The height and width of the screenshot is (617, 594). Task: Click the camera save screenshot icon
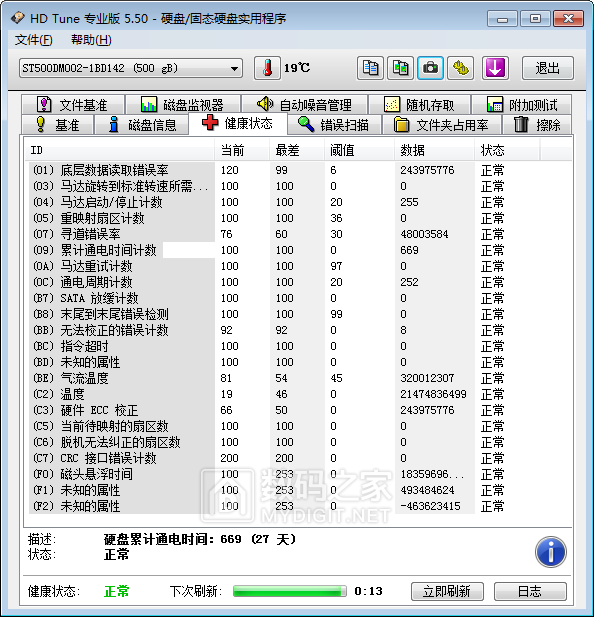pos(430,68)
